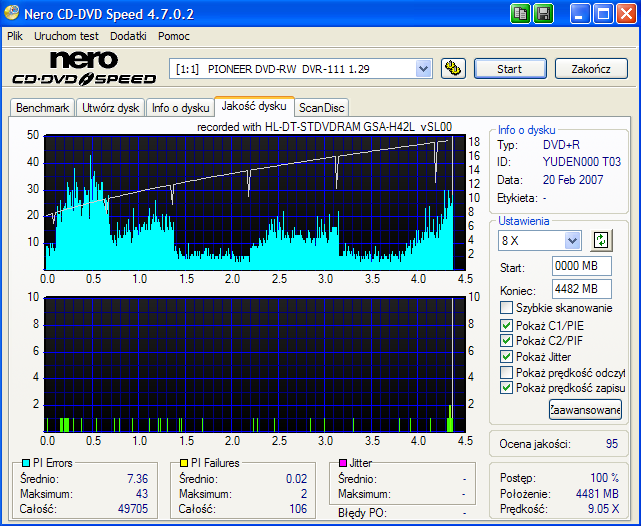Open the Uruchom test menu

pyautogui.click(x=67, y=35)
